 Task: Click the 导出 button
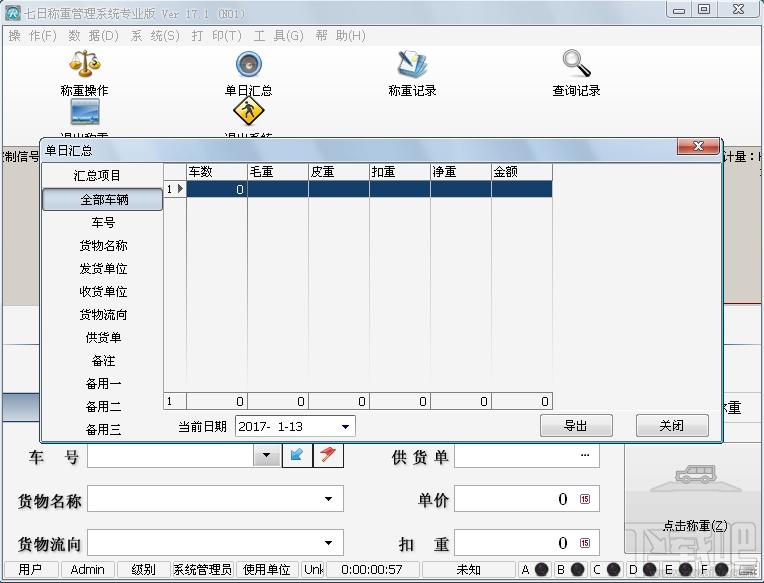pos(576,426)
